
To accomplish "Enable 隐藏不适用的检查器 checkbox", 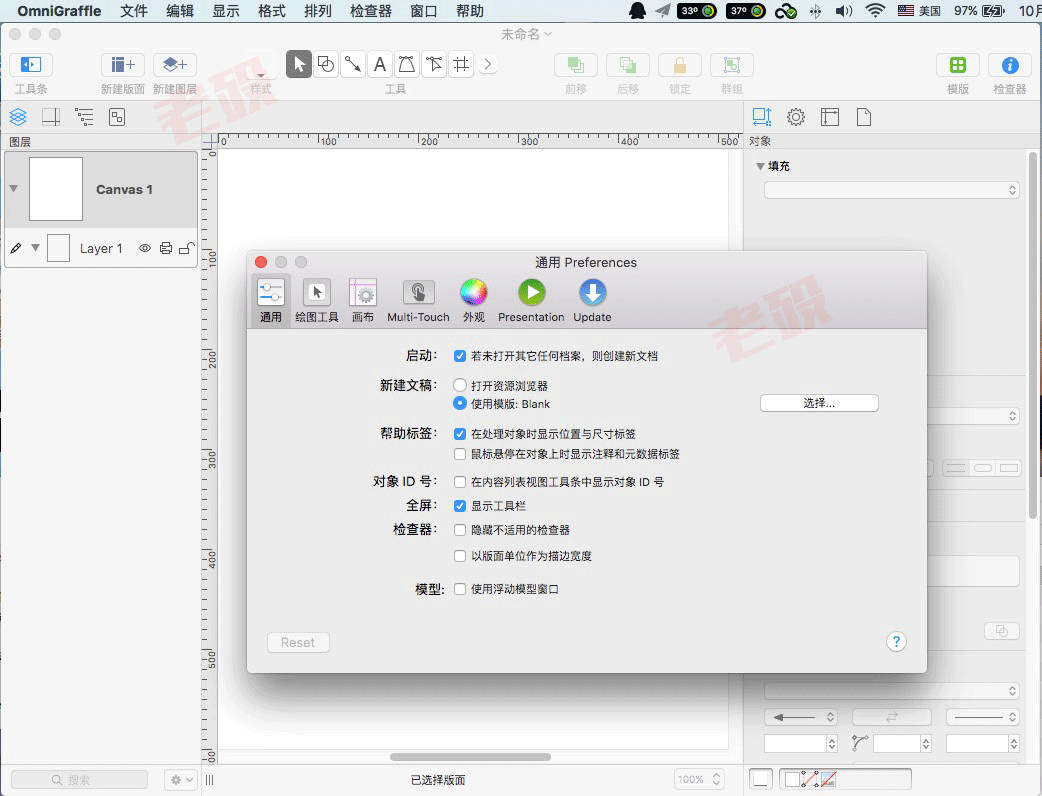I will click(459, 530).
